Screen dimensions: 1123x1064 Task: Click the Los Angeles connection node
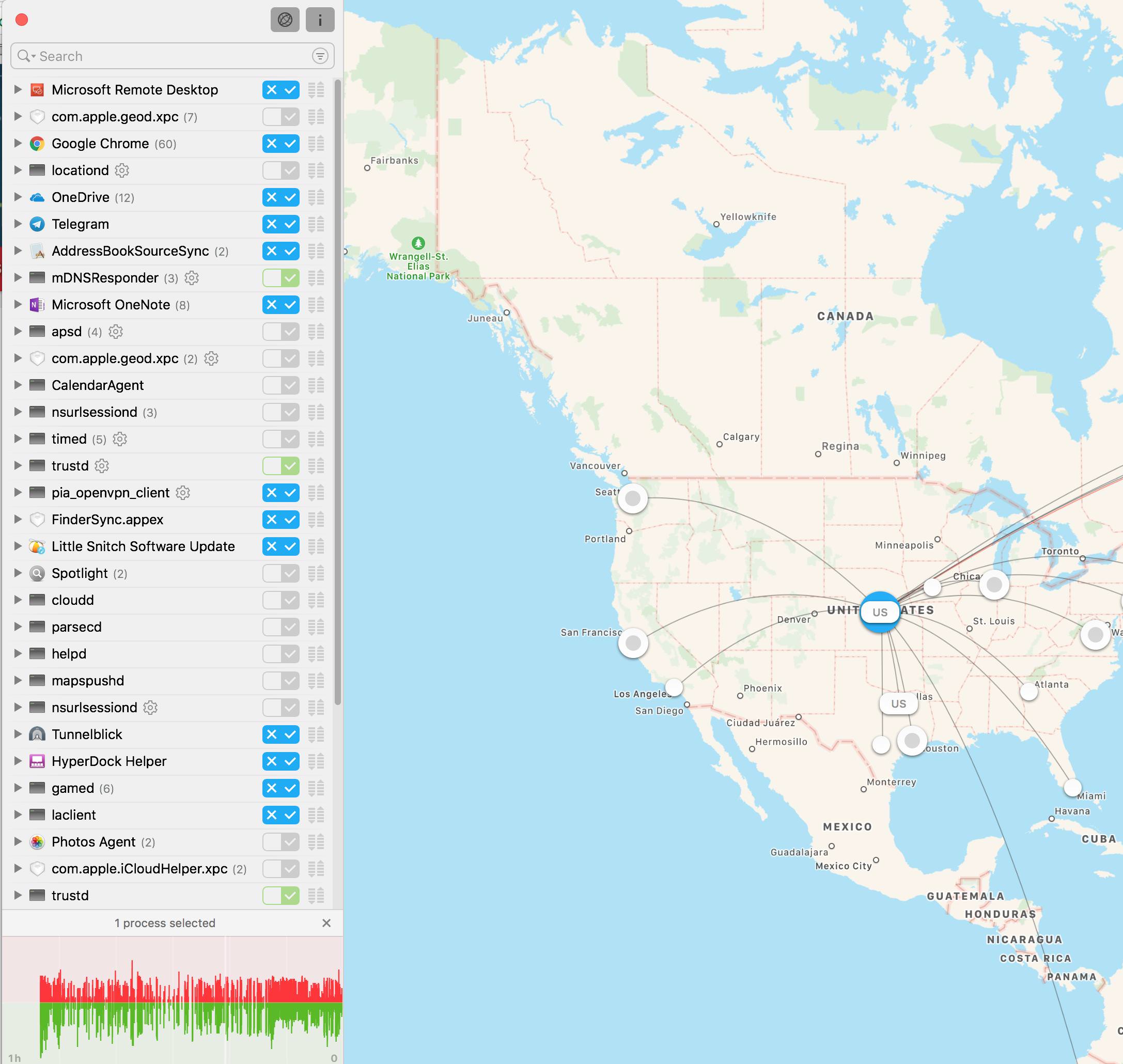point(674,687)
